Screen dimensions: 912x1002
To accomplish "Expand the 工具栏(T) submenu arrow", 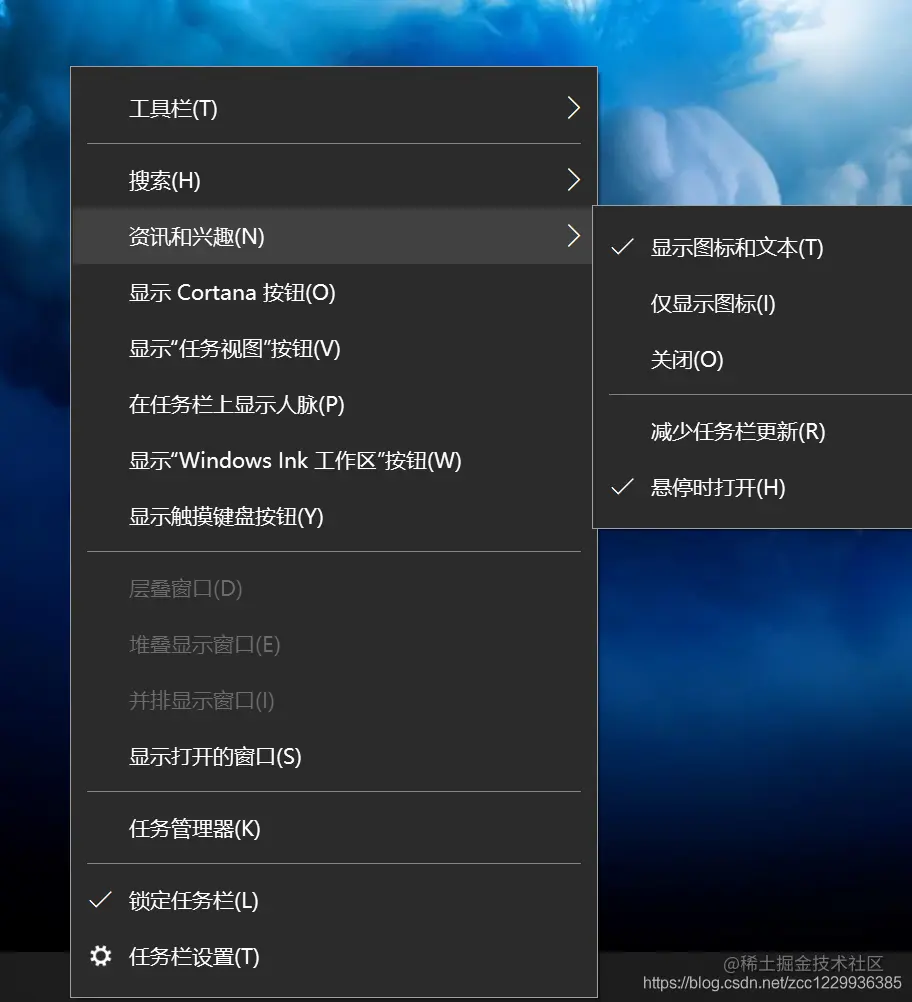I will tap(573, 107).
